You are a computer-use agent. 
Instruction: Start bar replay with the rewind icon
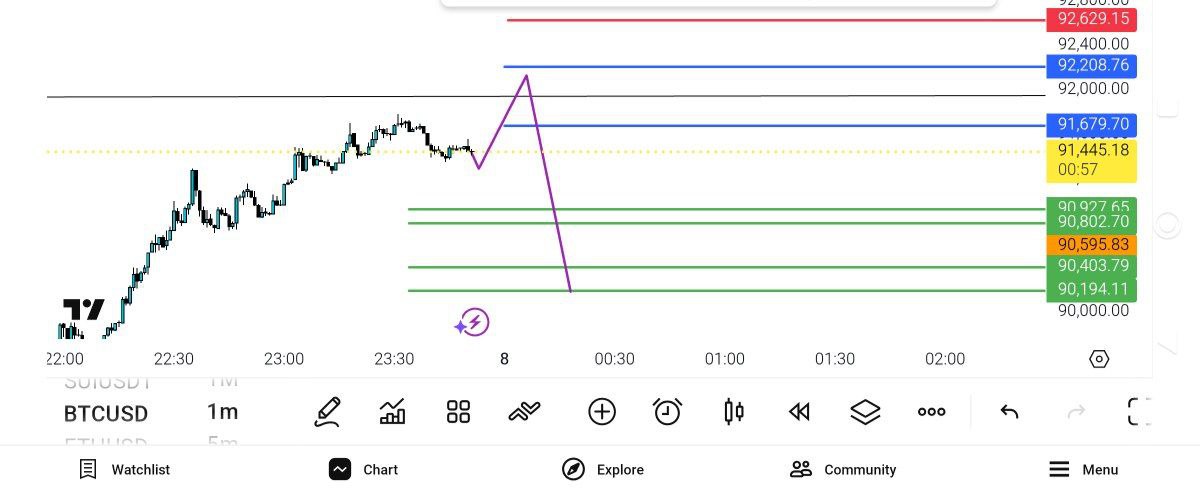[x=799, y=412]
